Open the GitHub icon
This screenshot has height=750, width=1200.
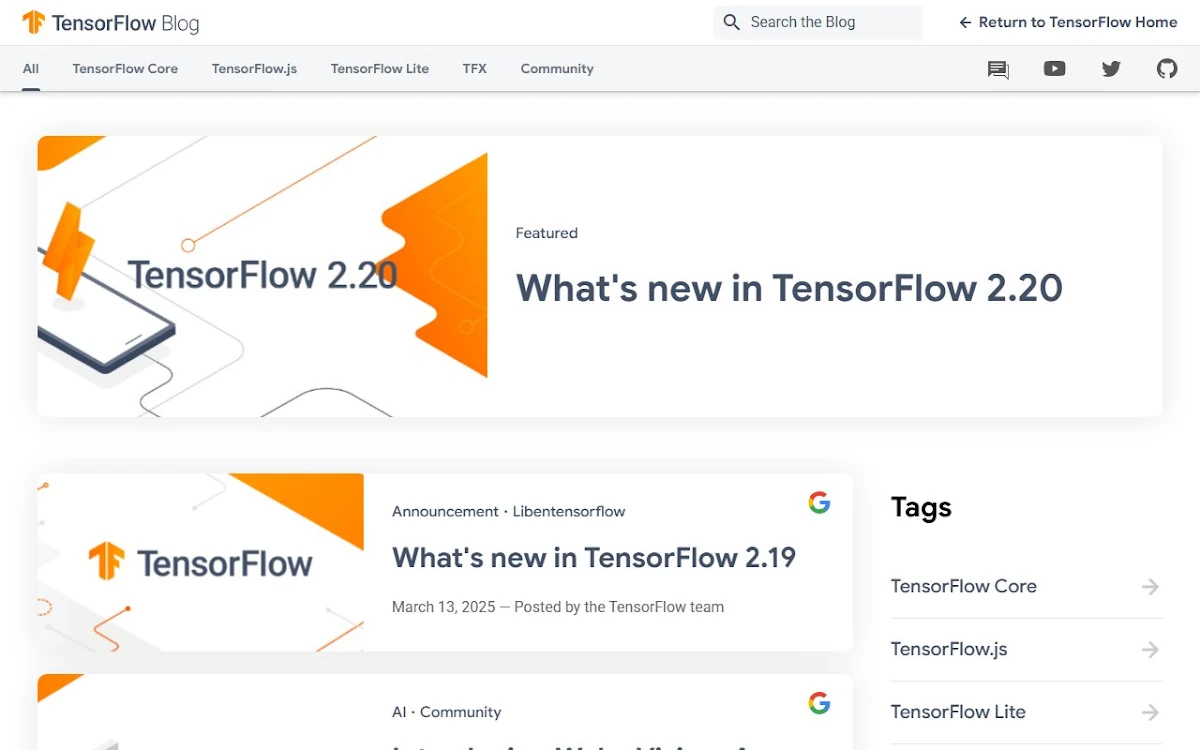tap(1167, 69)
